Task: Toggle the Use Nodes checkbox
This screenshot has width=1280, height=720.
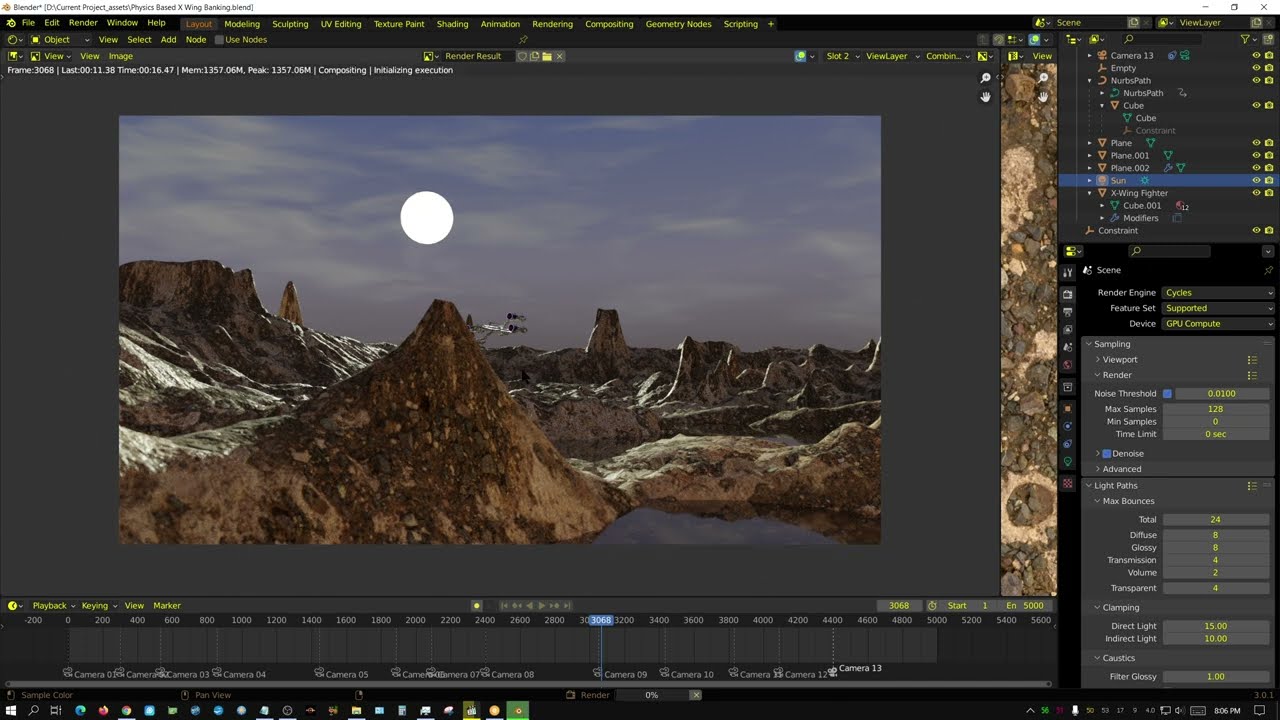Action: tap(220, 40)
